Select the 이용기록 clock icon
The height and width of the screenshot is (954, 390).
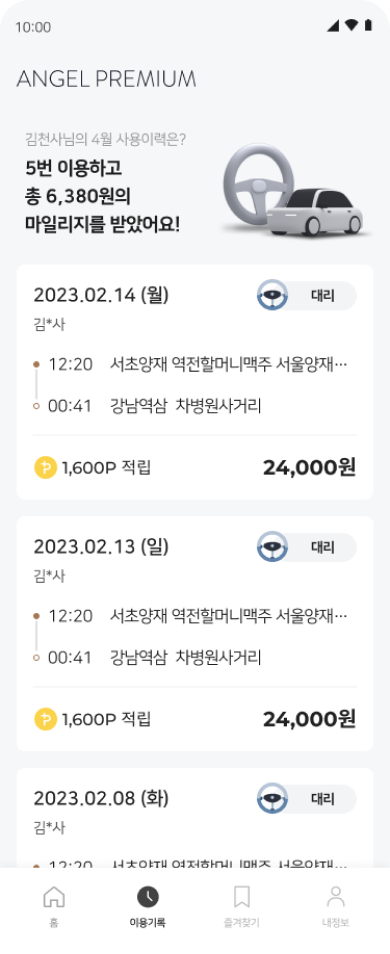(x=147, y=896)
